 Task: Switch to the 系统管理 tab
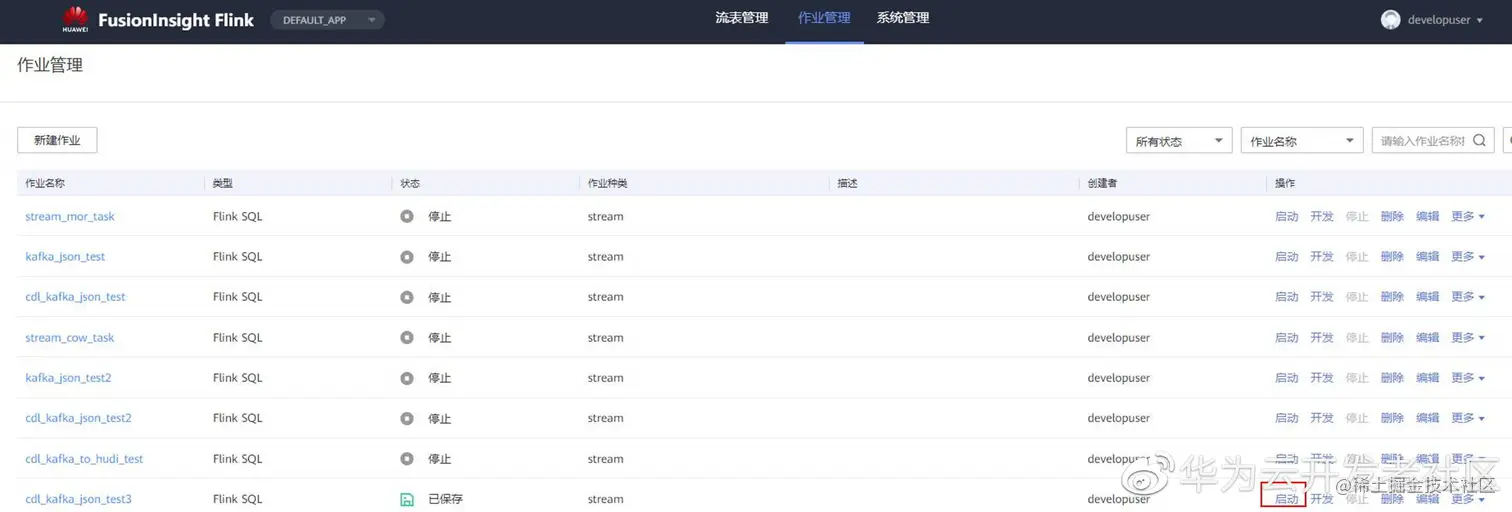coord(903,18)
